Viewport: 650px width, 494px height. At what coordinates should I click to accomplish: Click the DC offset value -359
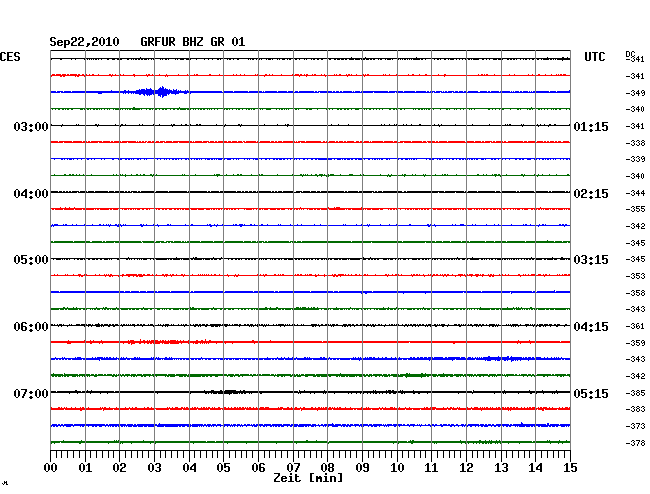pyautogui.click(x=635, y=344)
